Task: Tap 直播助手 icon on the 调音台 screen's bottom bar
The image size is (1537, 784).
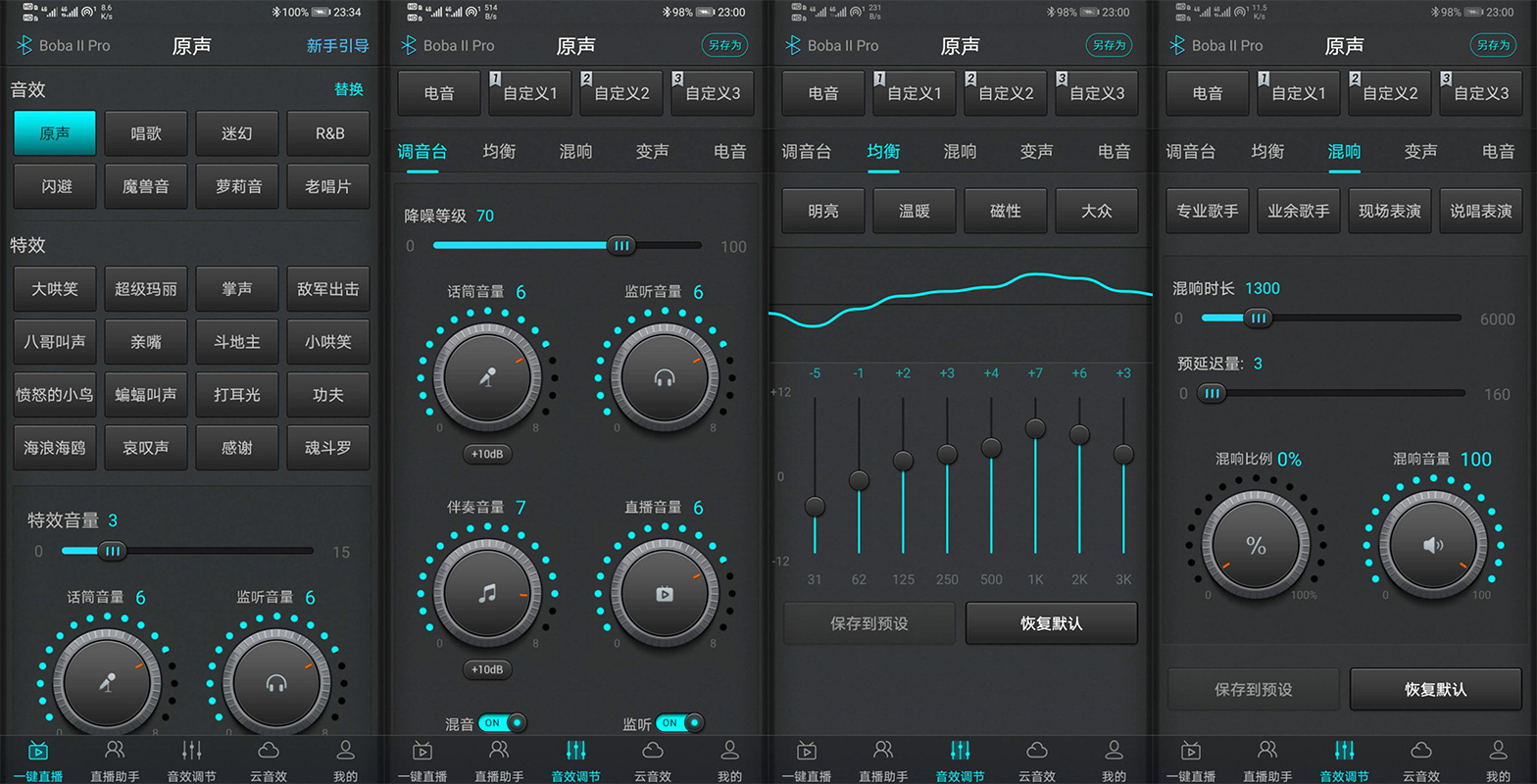Action: 499,752
